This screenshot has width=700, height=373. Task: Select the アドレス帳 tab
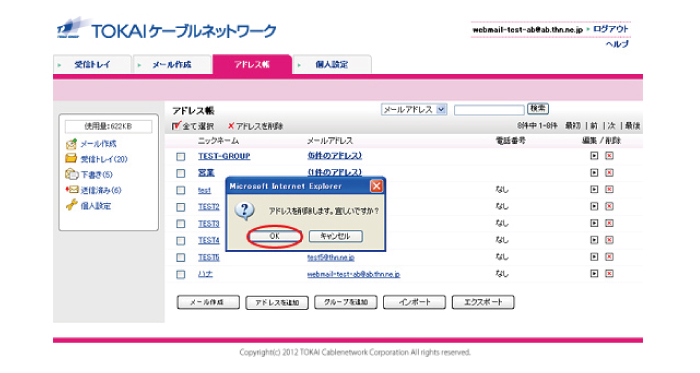(x=252, y=64)
